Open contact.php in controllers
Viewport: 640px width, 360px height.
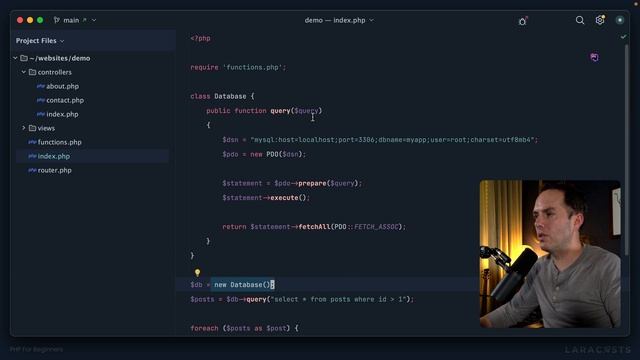tap(65, 100)
